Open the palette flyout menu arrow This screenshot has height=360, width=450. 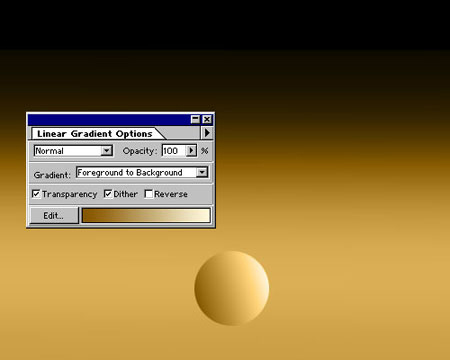207,133
